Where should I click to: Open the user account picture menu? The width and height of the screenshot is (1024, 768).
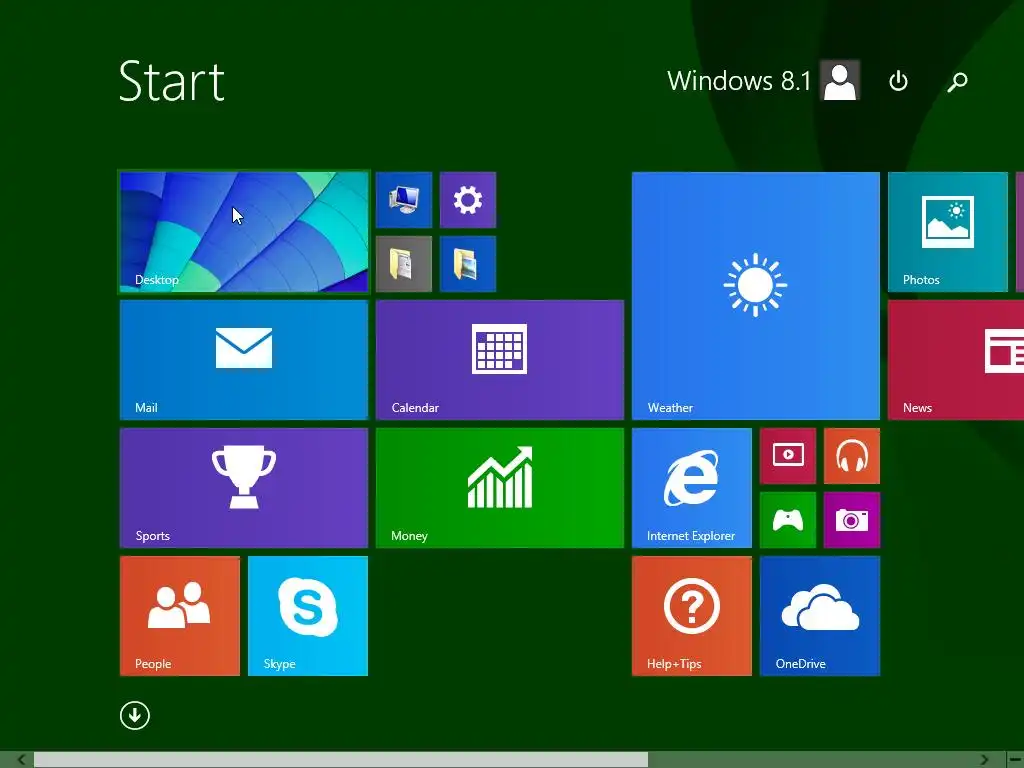tap(840, 80)
